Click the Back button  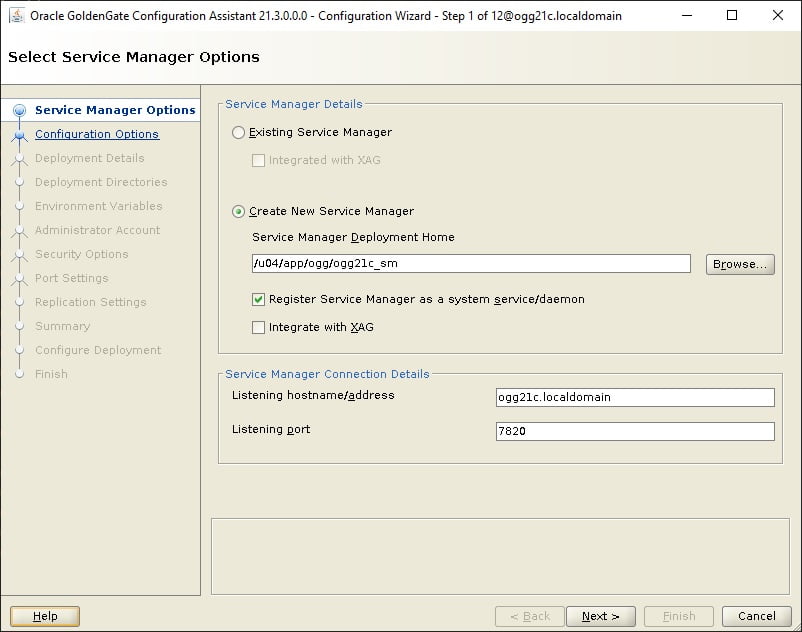pos(529,616)
